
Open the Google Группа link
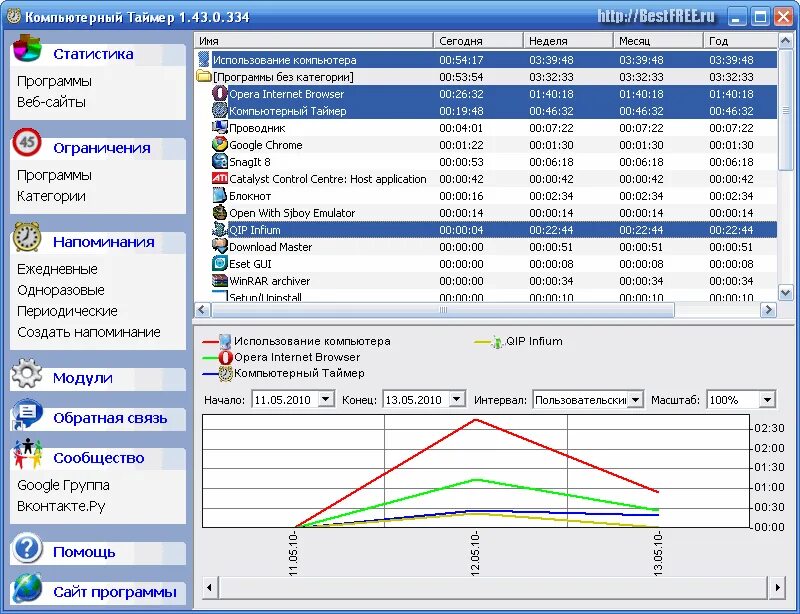pos(63,485)
